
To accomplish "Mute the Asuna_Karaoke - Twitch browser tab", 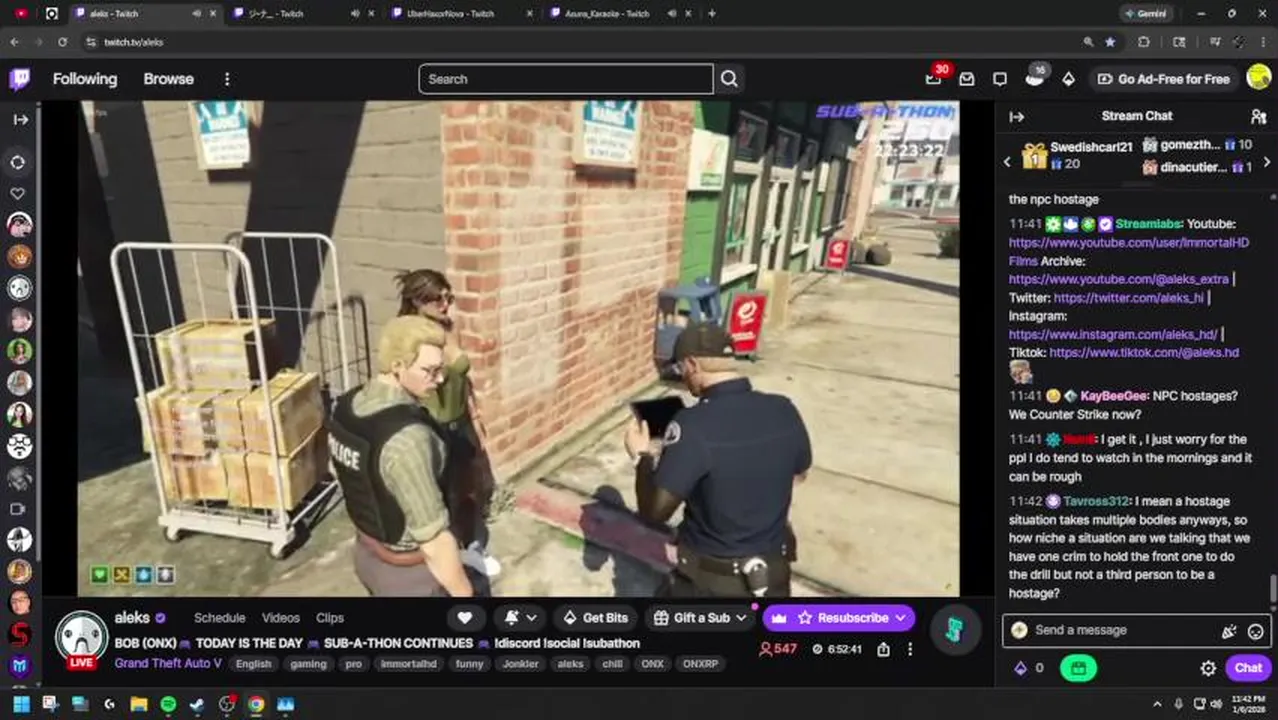I will click(671, 14).
